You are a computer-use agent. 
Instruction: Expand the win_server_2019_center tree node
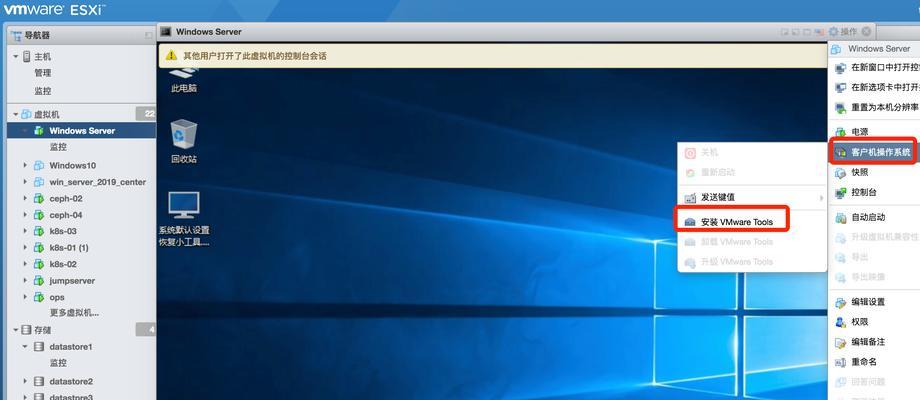(25, 182)
